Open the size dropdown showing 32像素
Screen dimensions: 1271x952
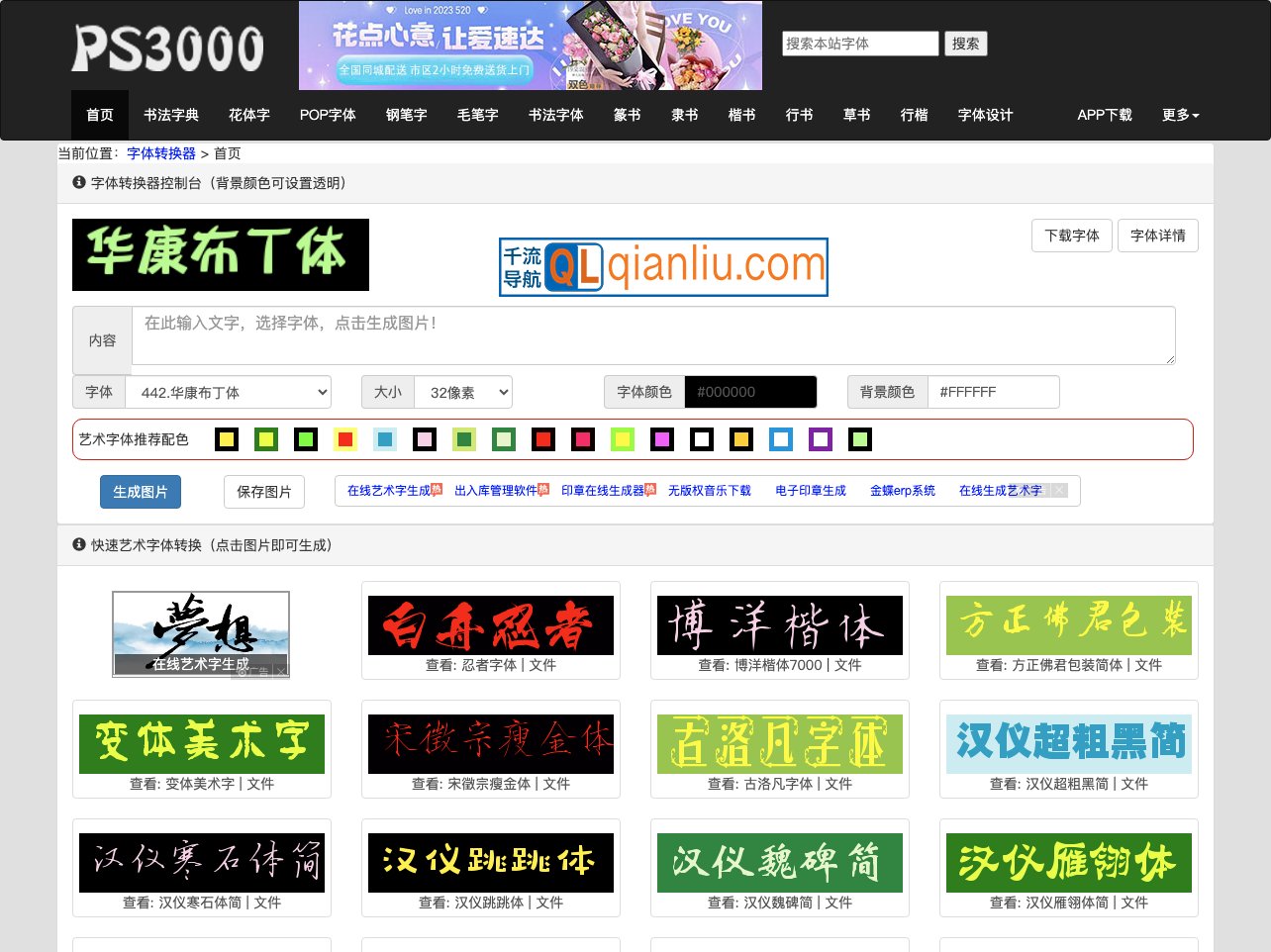462,392
